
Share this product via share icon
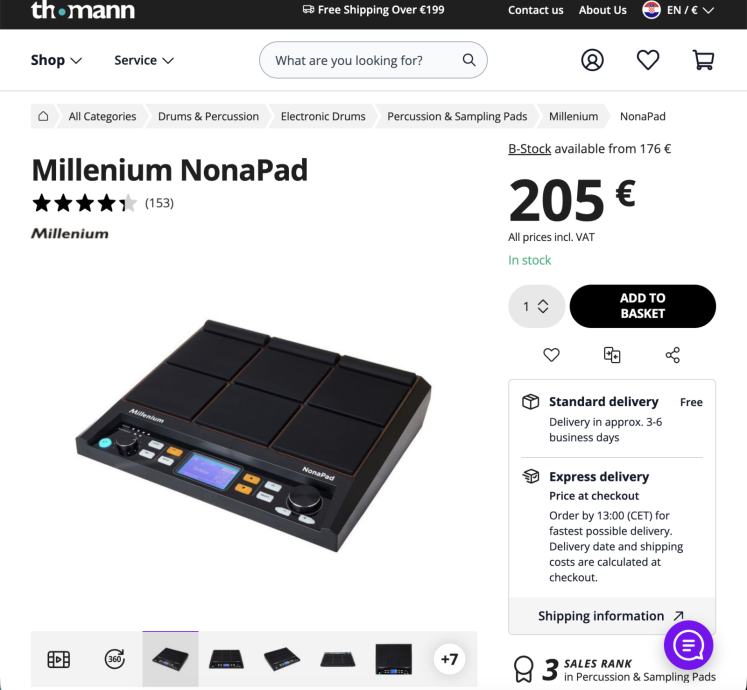pos(673,355)
